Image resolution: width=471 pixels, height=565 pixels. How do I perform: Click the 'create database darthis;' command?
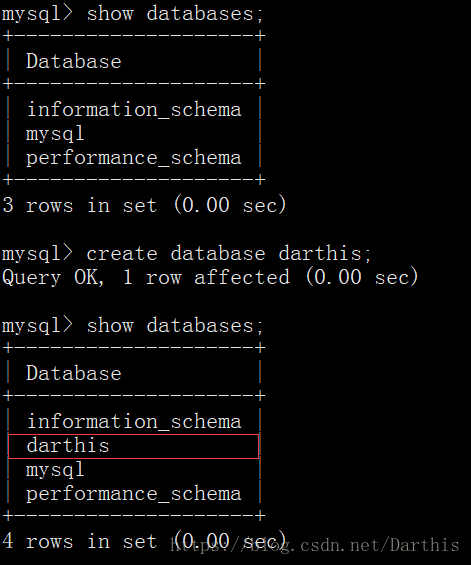tap(229, 254)
